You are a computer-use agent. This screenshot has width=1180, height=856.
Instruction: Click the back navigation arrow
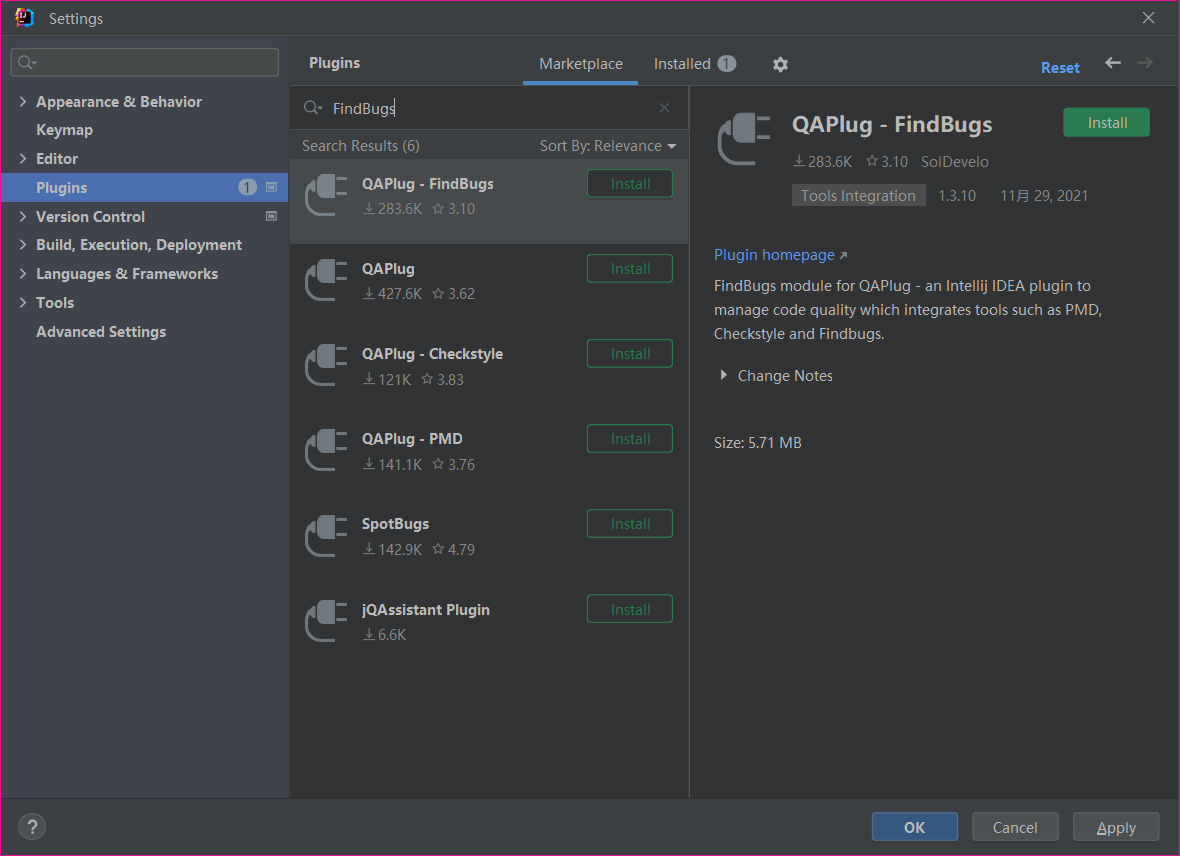click(x=1113, y=63)
